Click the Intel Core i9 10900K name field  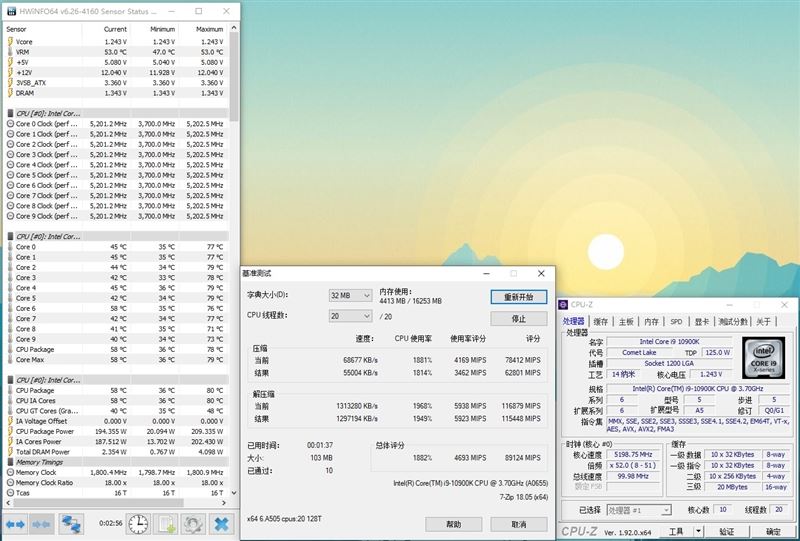(x=669, y=341)
